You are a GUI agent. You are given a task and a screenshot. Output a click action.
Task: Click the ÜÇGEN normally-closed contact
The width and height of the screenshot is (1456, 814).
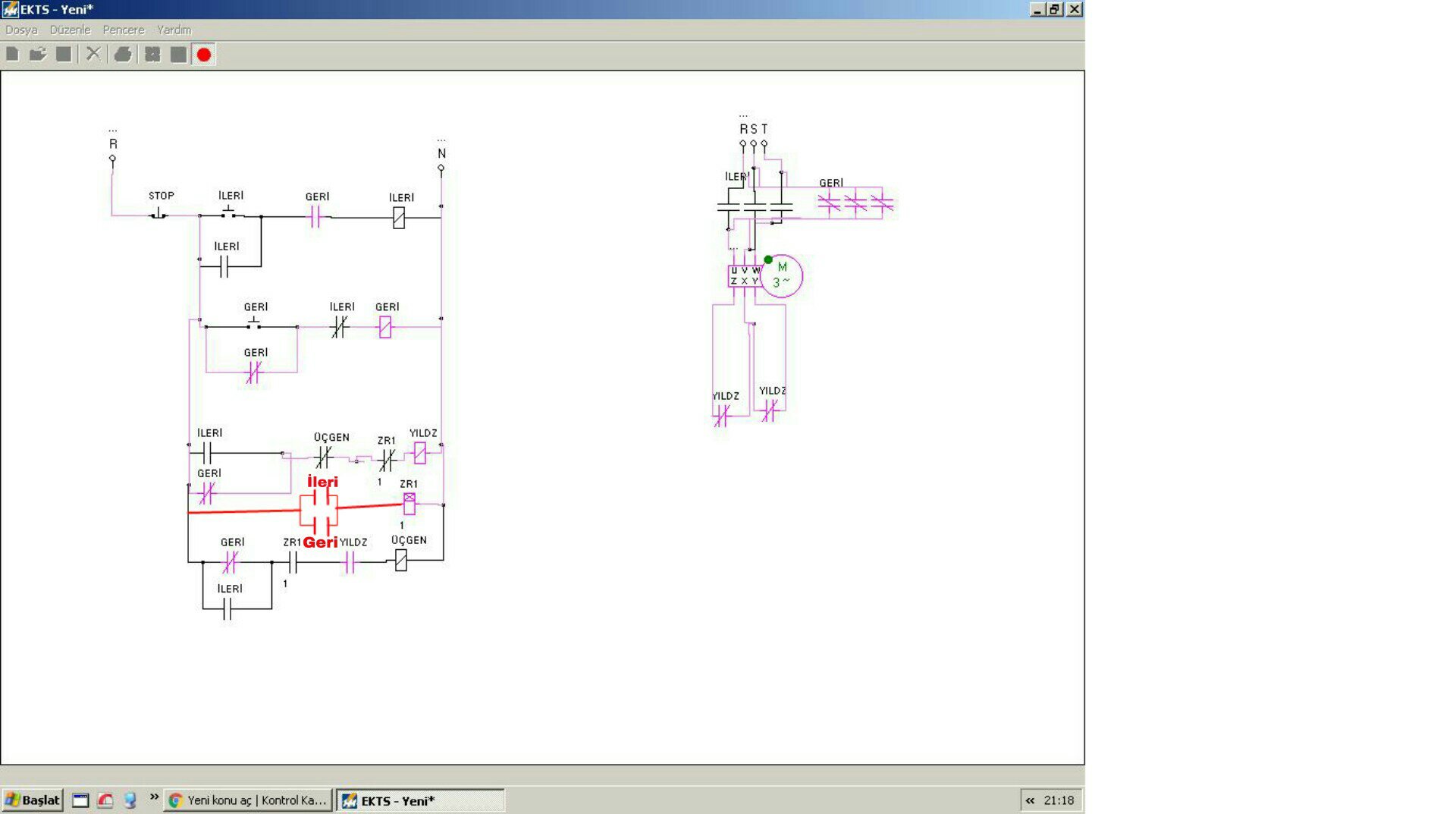324,457
